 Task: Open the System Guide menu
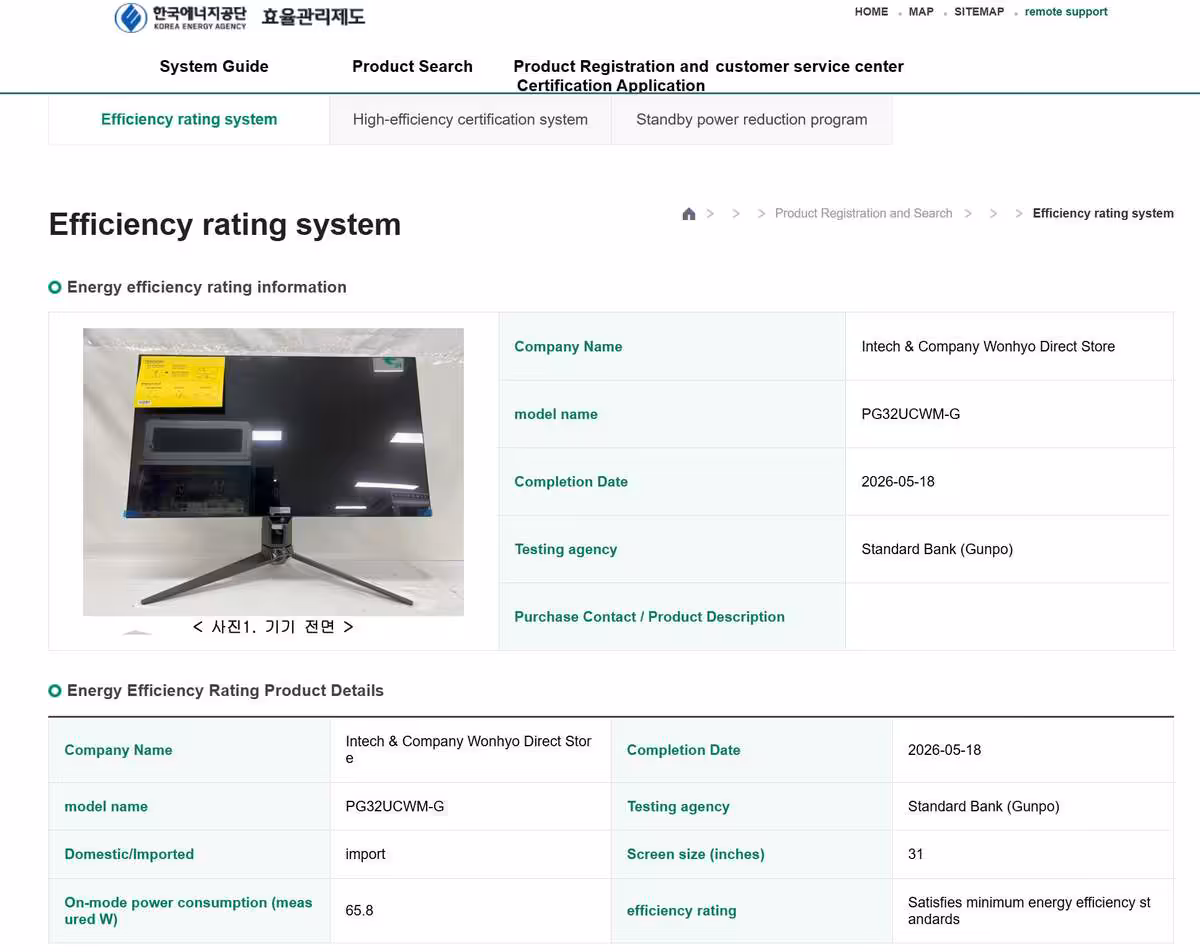(214, 67)
